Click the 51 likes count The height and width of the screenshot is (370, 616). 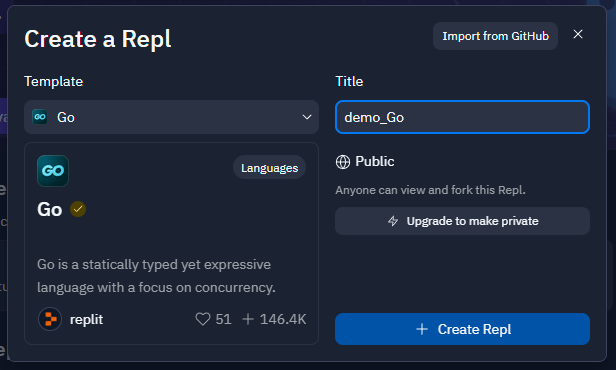tap(224, 319)
